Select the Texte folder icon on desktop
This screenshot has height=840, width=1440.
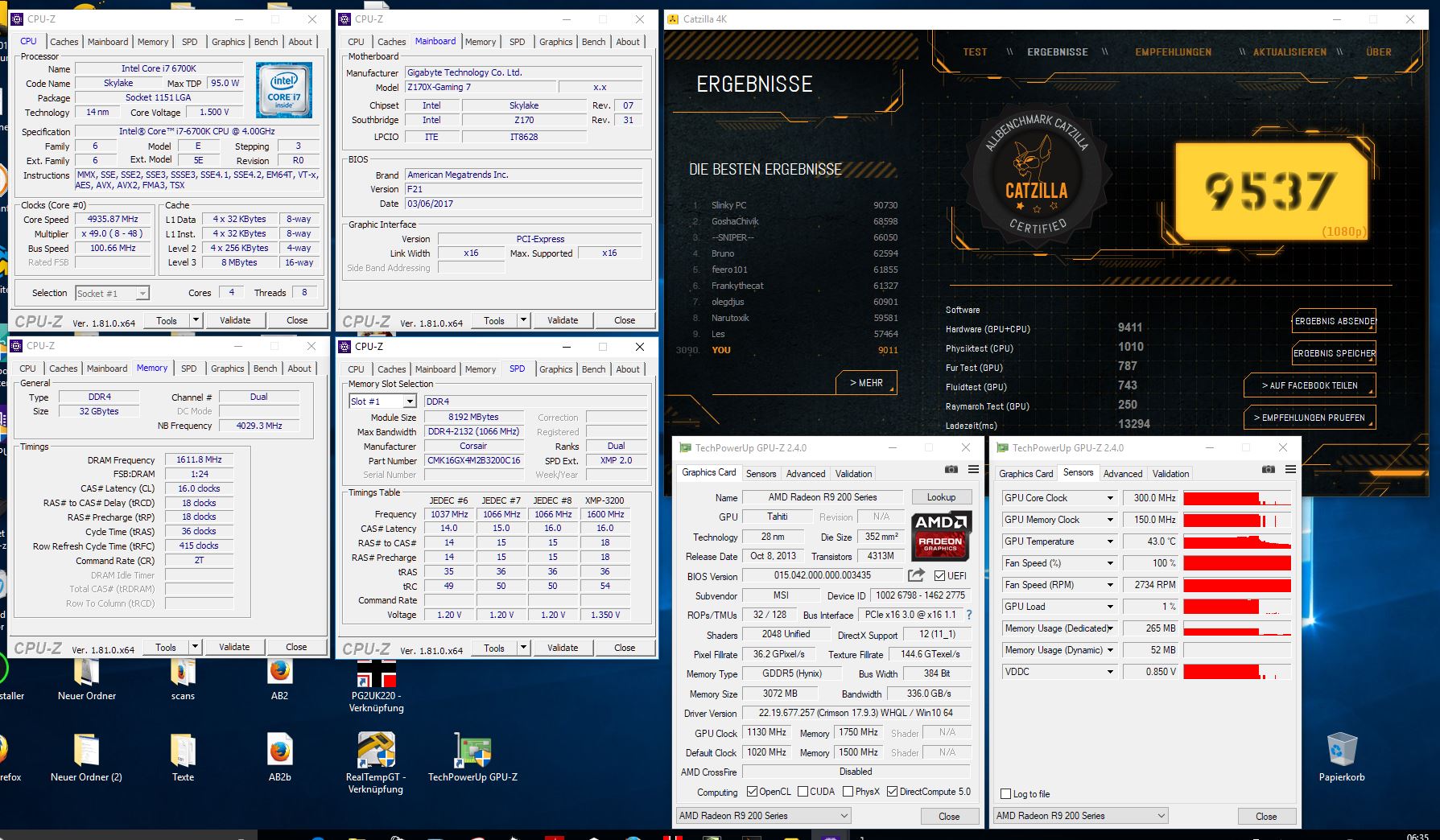pos(183,750)
